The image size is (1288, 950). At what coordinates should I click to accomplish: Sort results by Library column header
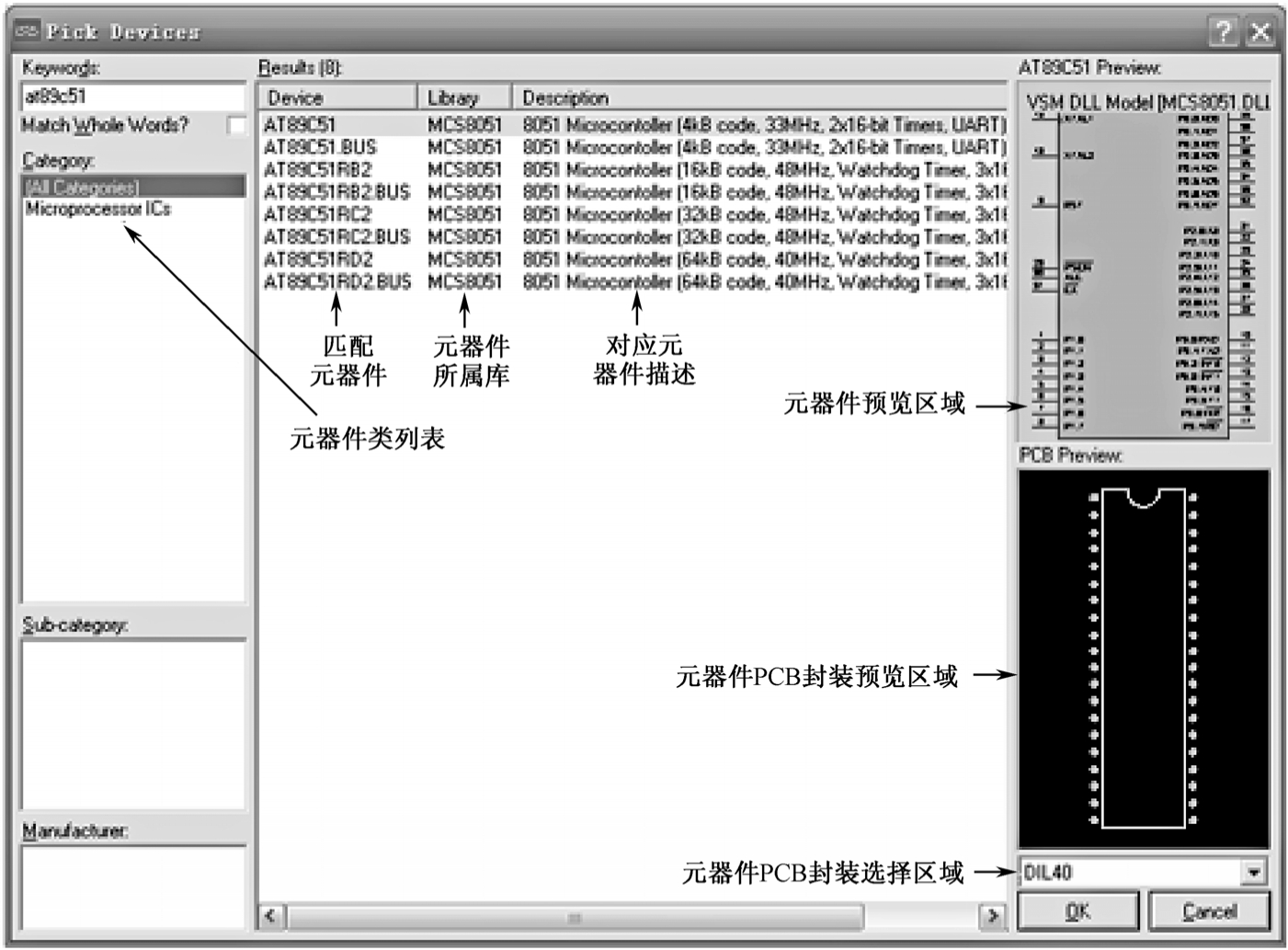tap(463, 97)
